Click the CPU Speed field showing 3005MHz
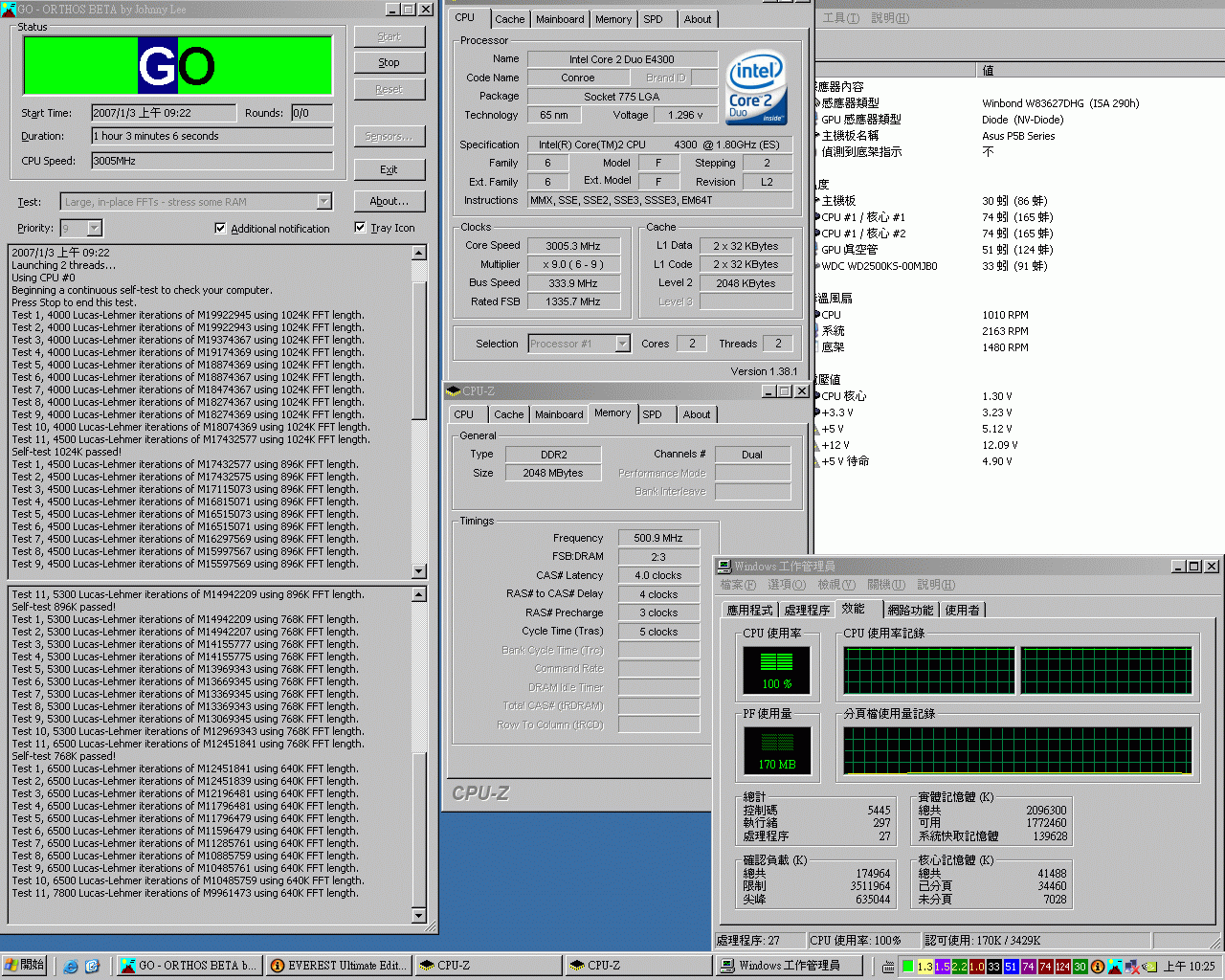 coord(212,161)
